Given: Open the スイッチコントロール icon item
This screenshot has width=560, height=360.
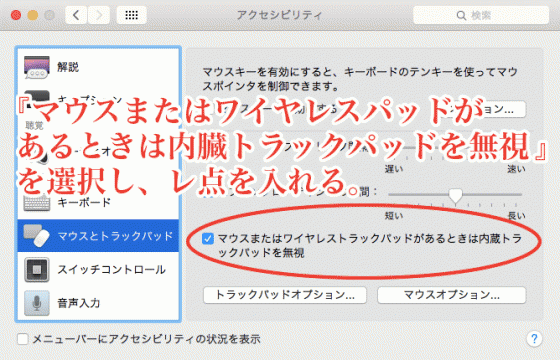Looking at the screenshot, I should point(37,270).
